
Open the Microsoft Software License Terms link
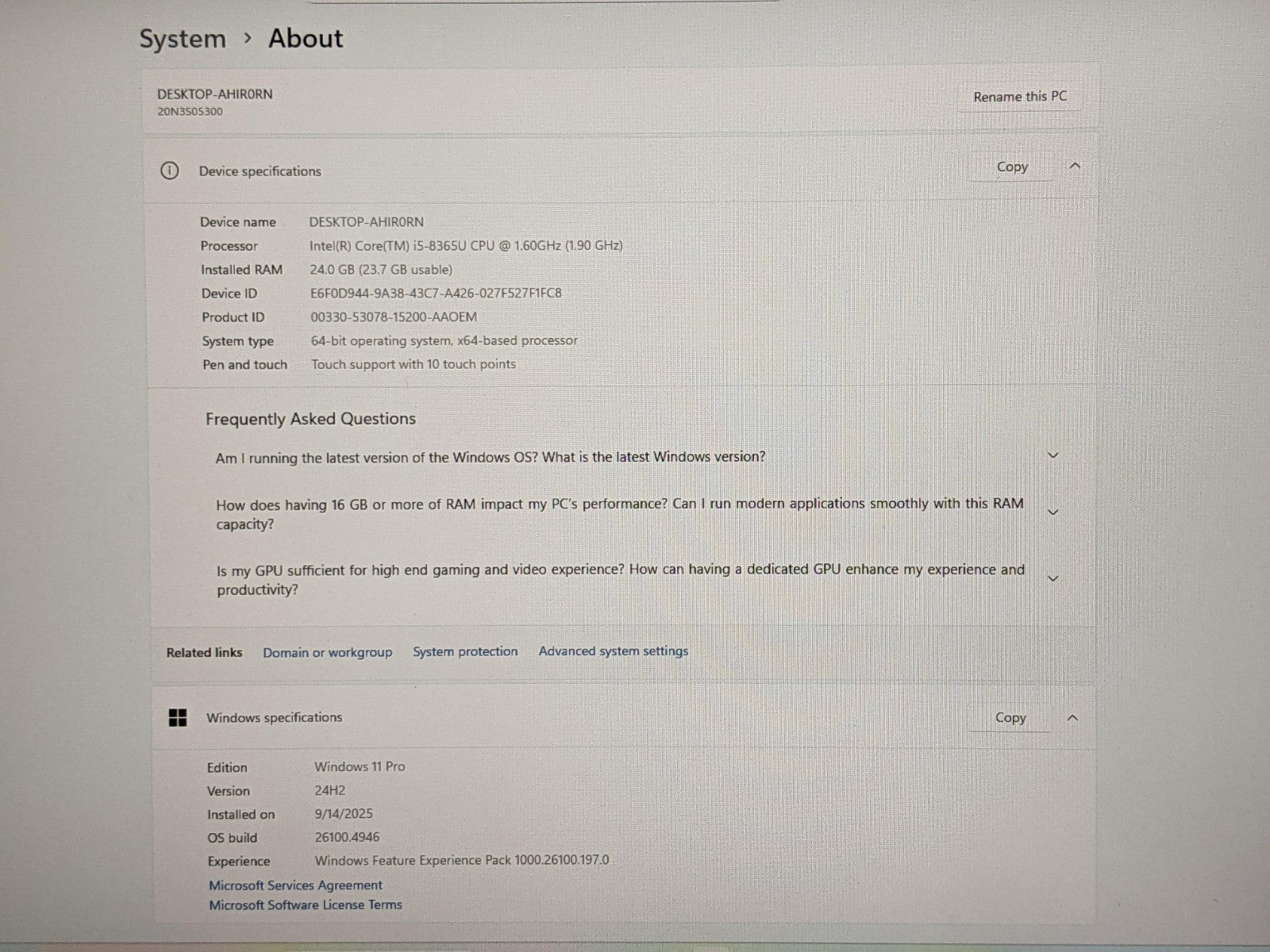(x=306, y=904)
